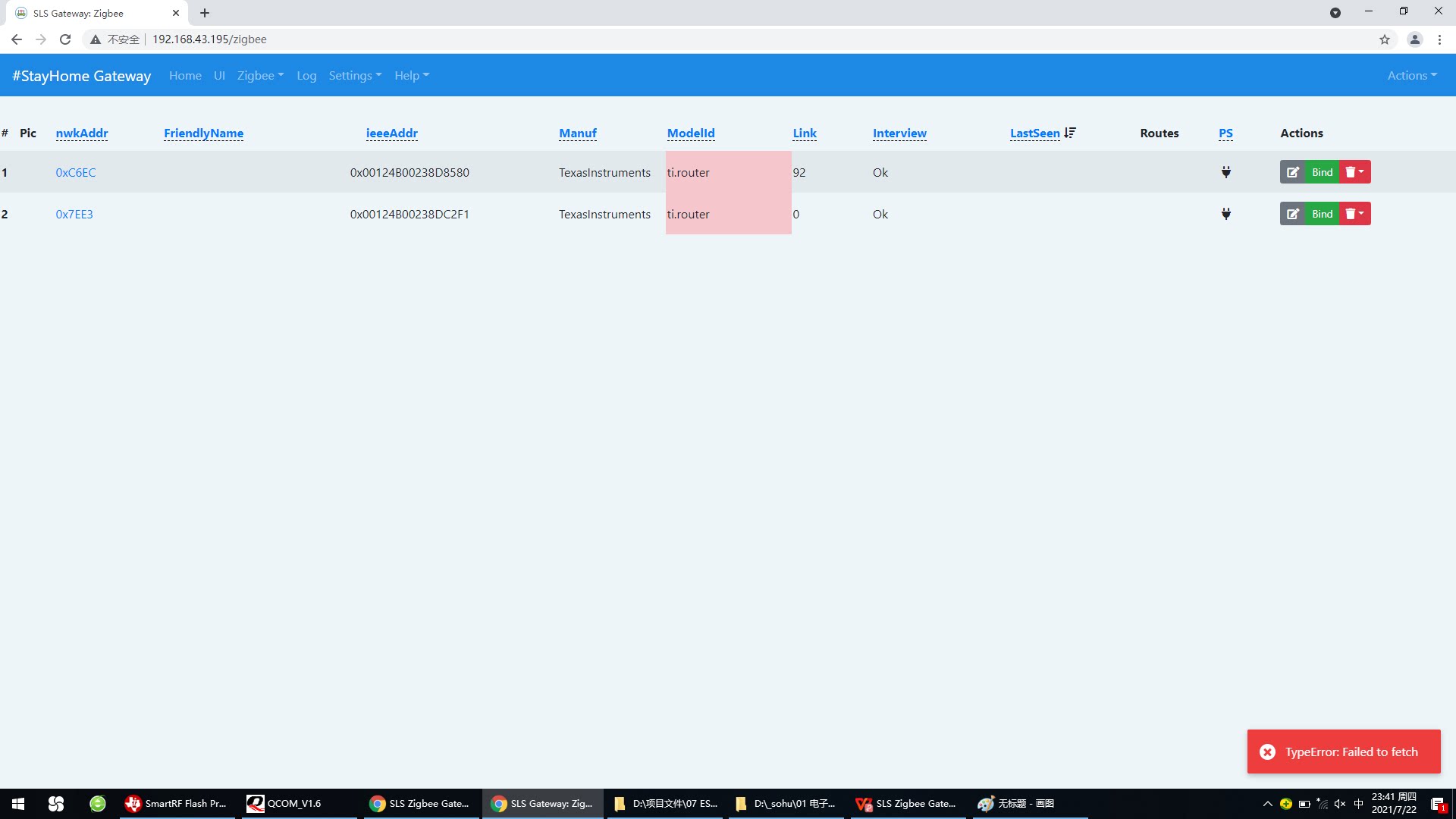Open device link 0xC6EC
Image resolution: width=1456 pixels, height=819 pixels.
click(x=76, y=172)
